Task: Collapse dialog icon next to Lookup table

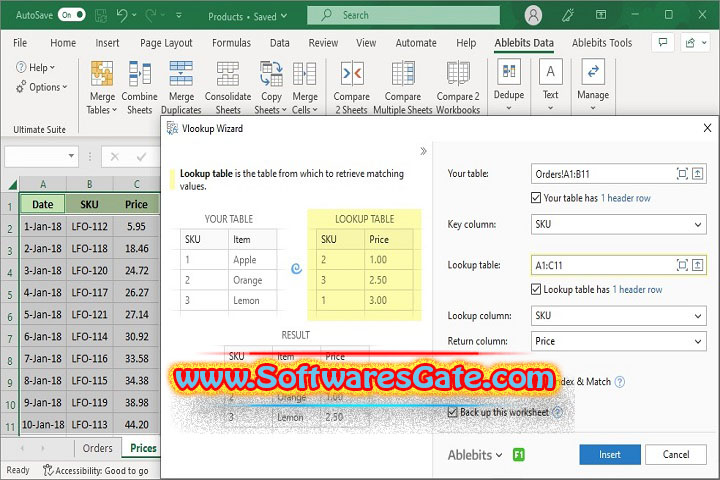Action: (x=698, y=265)
